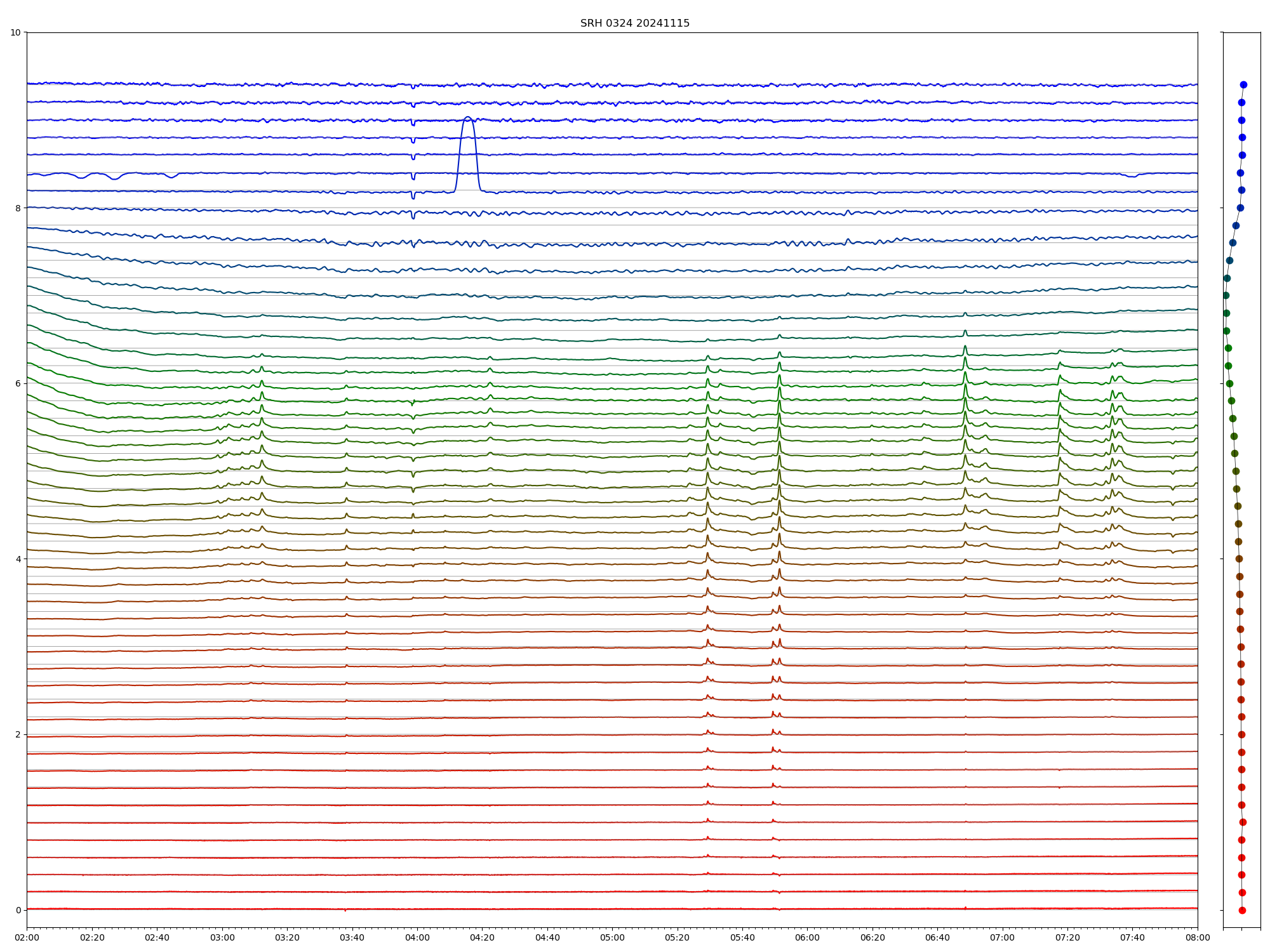Click the 05:20 x-axis tick label

[677, 938]
